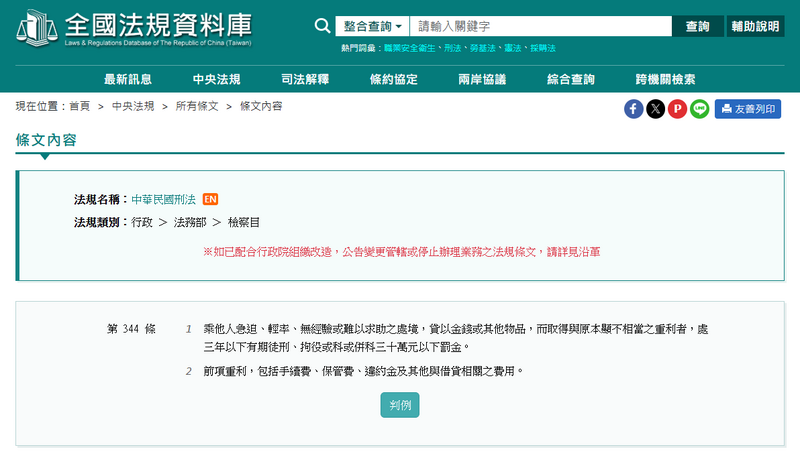
Task: Click paragraph 2 text starting 前項重利
Action: [x=364, y=371]
